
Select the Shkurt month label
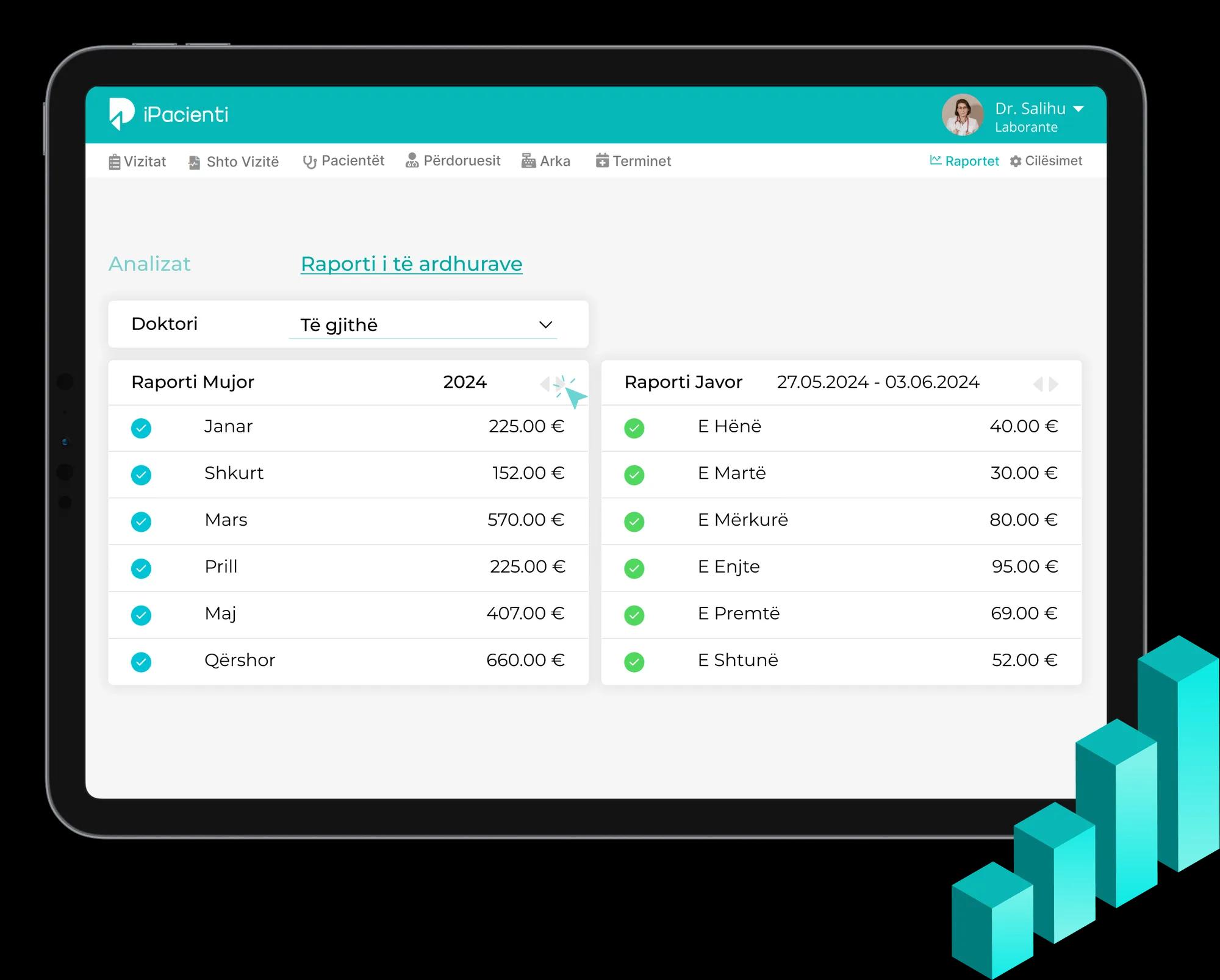pos(234,473)
